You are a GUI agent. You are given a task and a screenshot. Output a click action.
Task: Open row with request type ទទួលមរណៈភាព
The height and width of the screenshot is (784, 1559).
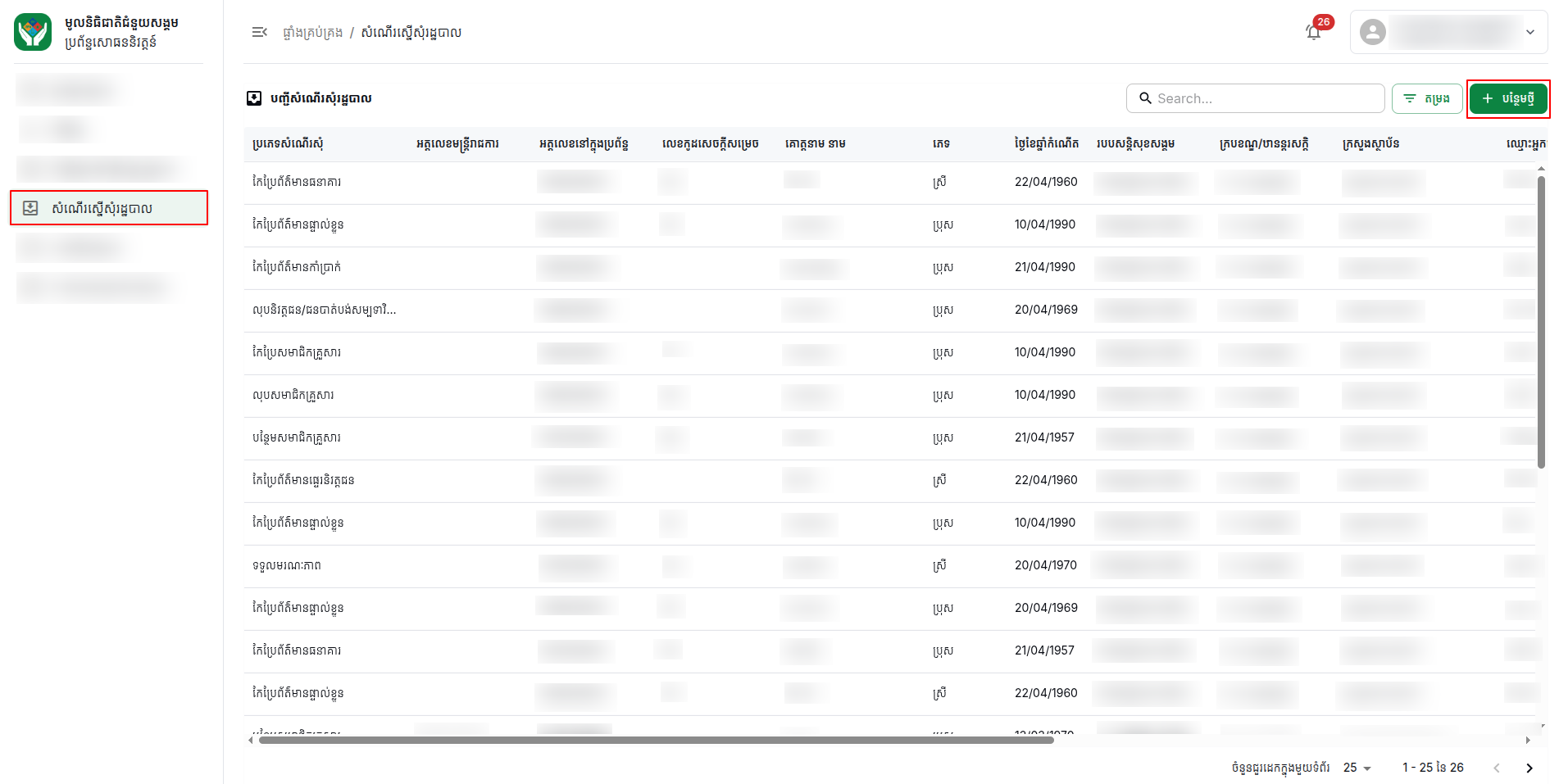(x=889, y=566)
